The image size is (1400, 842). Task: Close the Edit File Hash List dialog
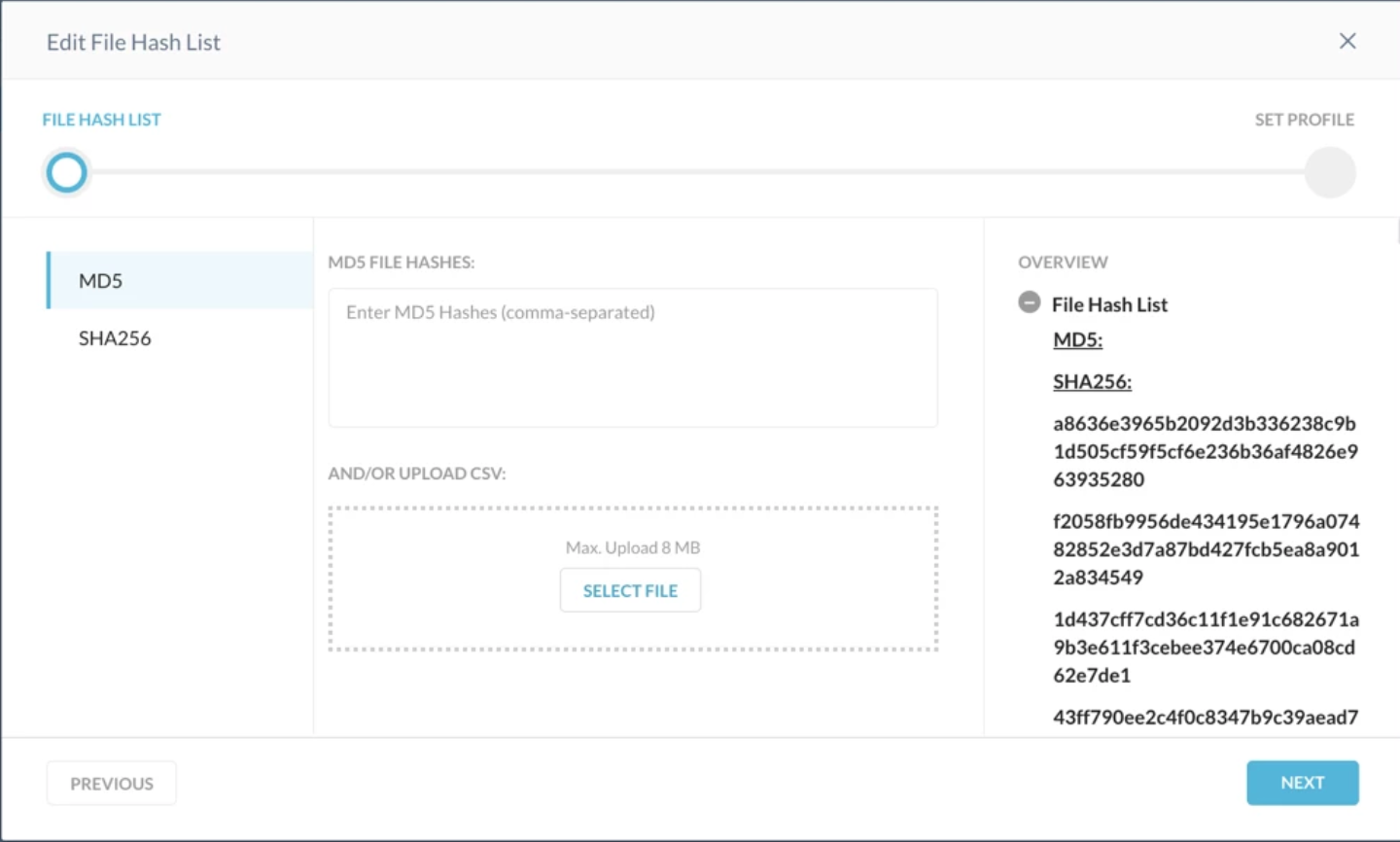[1347, 41]
